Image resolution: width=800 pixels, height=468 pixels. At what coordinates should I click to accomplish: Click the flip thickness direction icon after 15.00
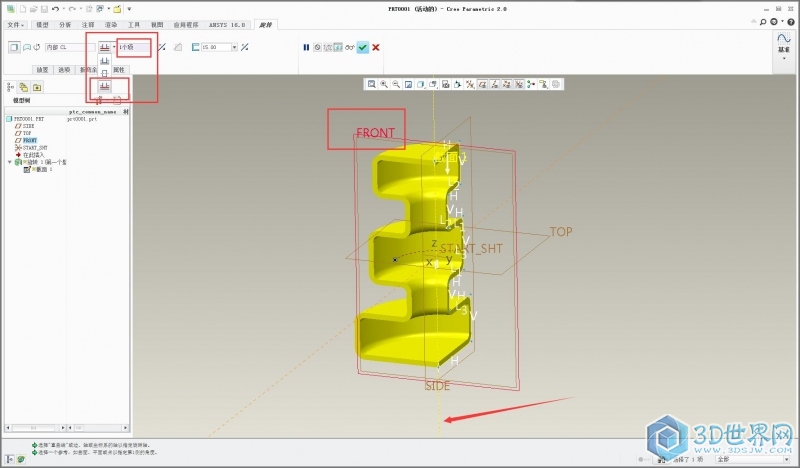click(244, 47)
